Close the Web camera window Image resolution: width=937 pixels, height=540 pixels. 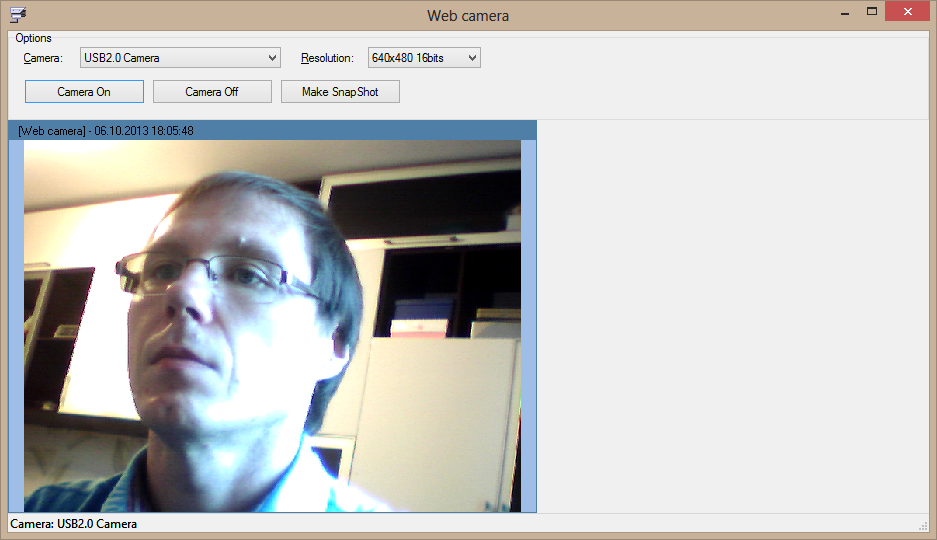pos(909,12)
